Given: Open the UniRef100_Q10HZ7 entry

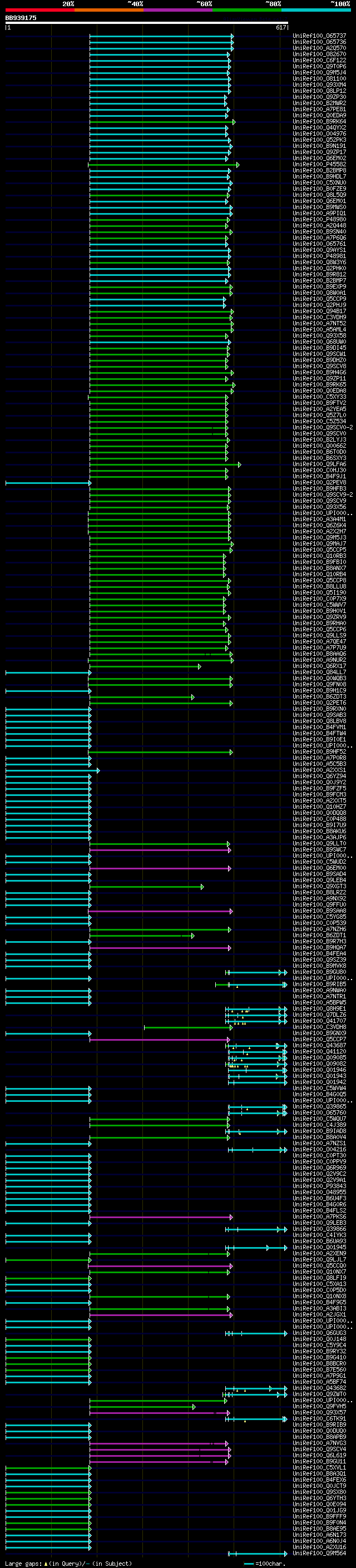Looking at the screenshot, I should click(x=319, y=807).
